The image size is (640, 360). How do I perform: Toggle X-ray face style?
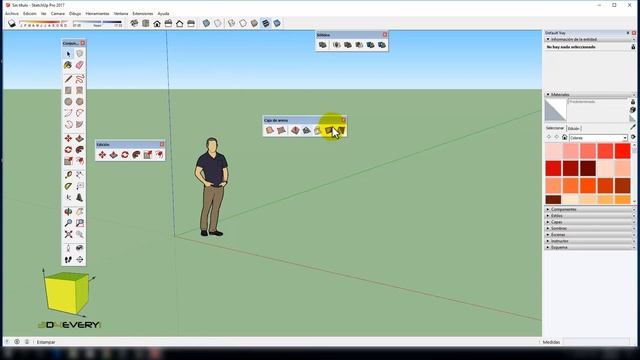pyautogui.click(x=206, y=23)
